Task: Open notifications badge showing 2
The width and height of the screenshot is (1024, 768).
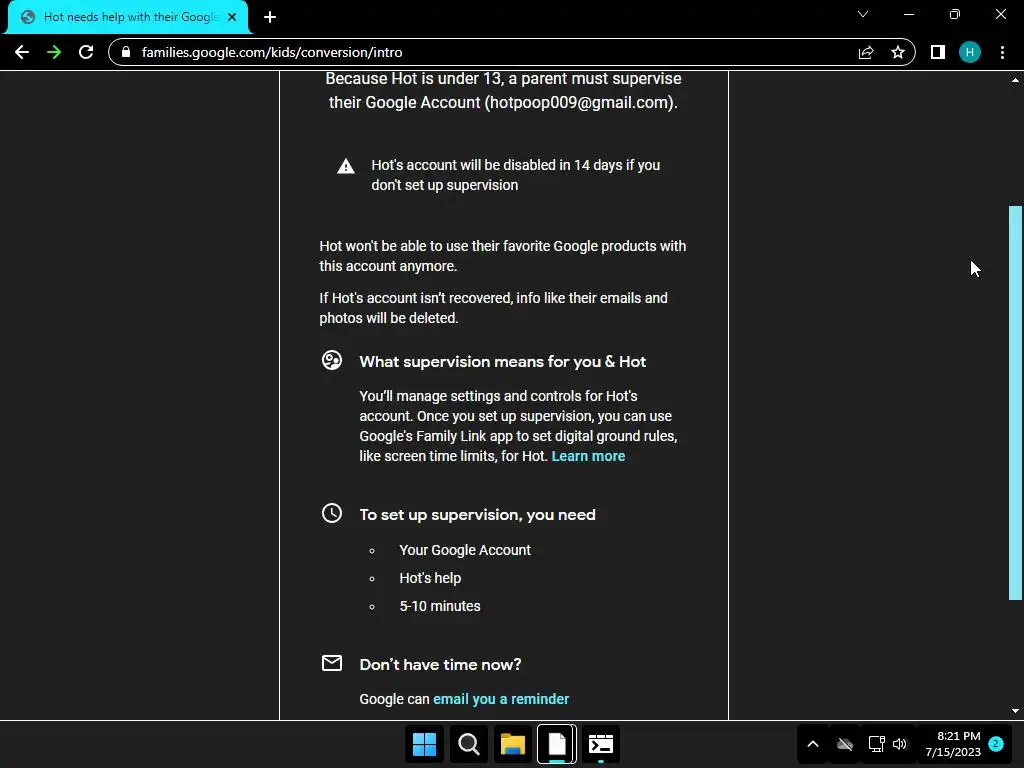Action: pos(996,744)
